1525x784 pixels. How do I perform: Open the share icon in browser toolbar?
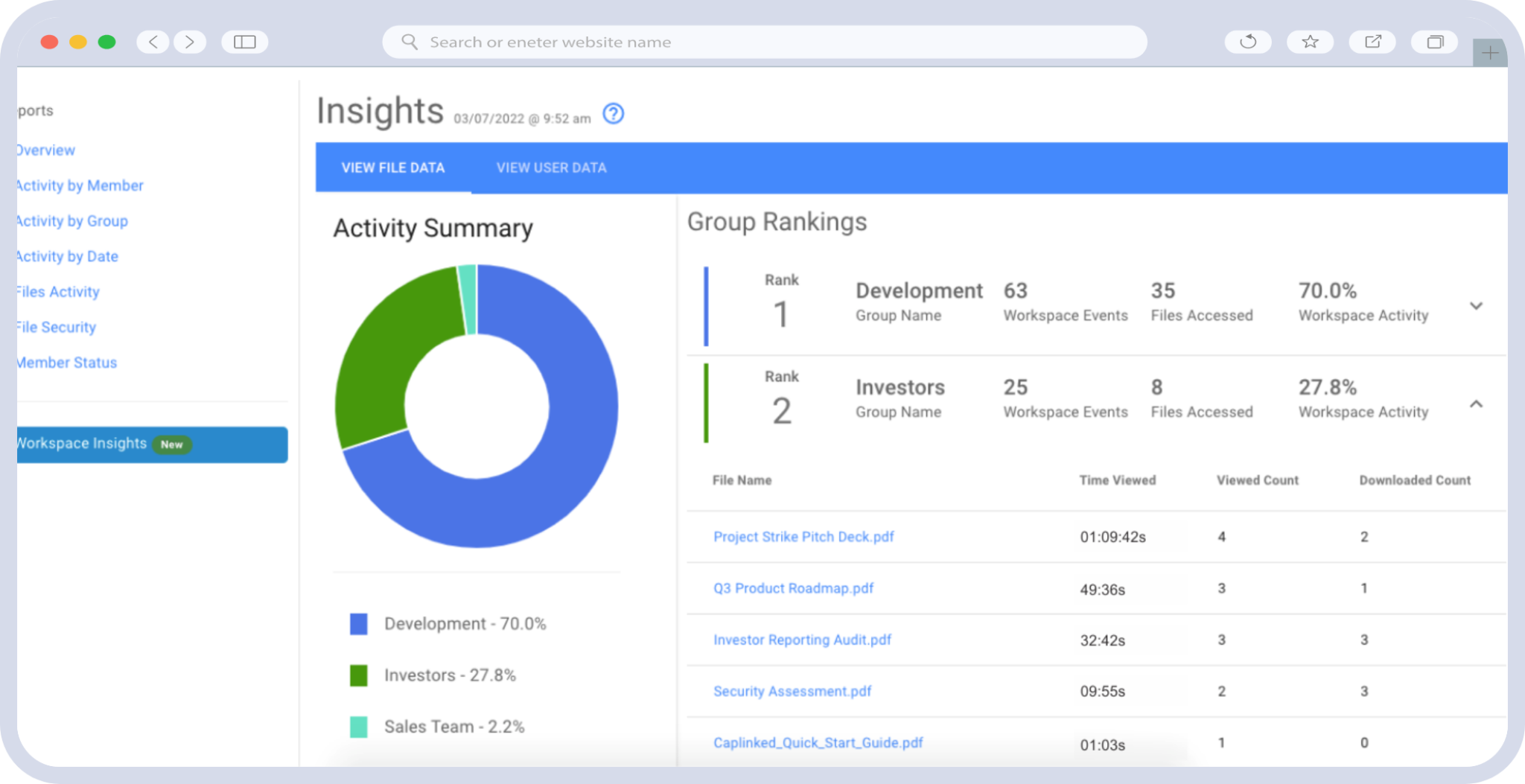[1372, 42]
